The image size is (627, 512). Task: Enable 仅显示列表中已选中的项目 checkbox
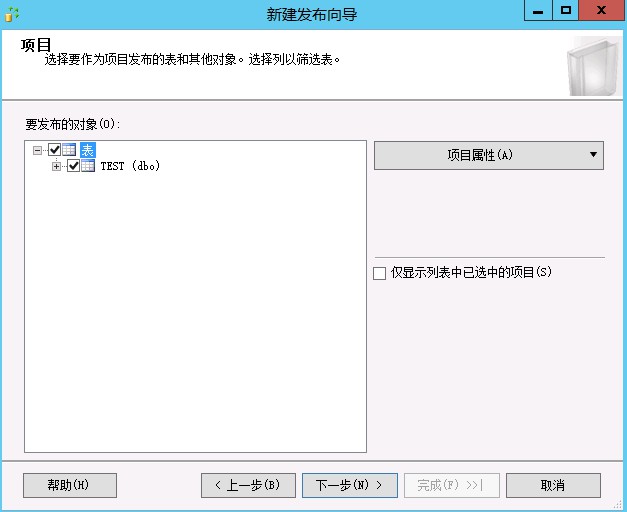[x=379, y=273]
